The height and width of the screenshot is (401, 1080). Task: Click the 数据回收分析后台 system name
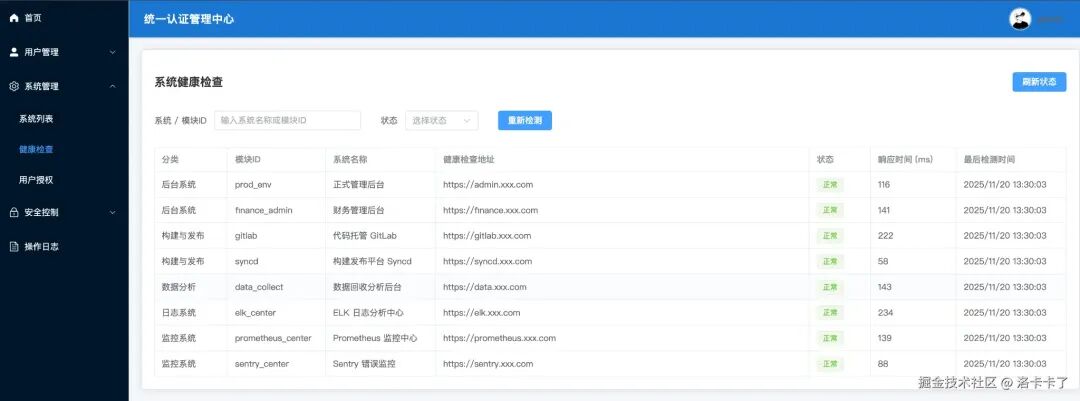[367, 287]
